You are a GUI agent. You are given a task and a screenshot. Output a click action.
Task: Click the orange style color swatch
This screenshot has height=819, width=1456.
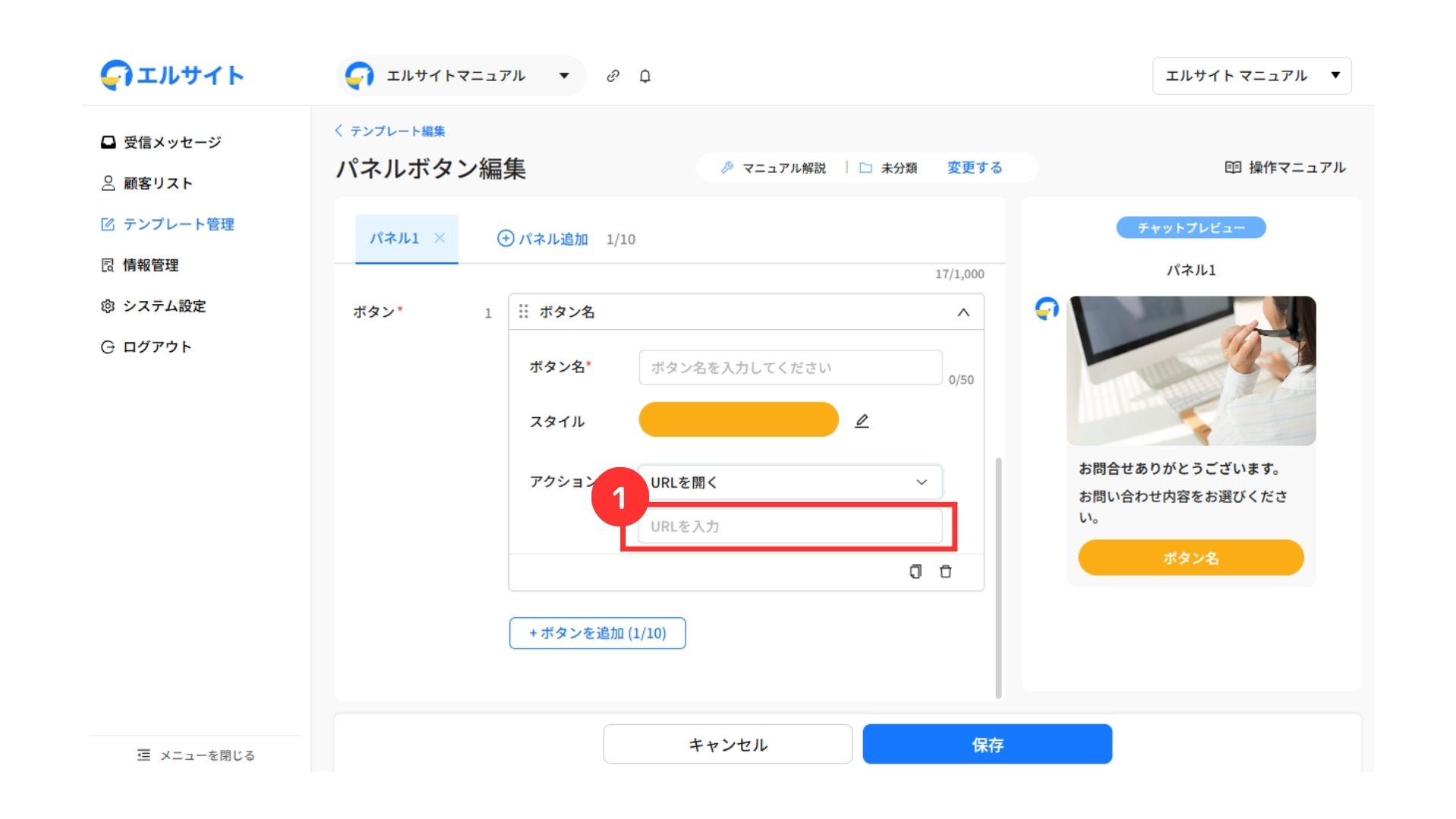click(x=739, y=419)
